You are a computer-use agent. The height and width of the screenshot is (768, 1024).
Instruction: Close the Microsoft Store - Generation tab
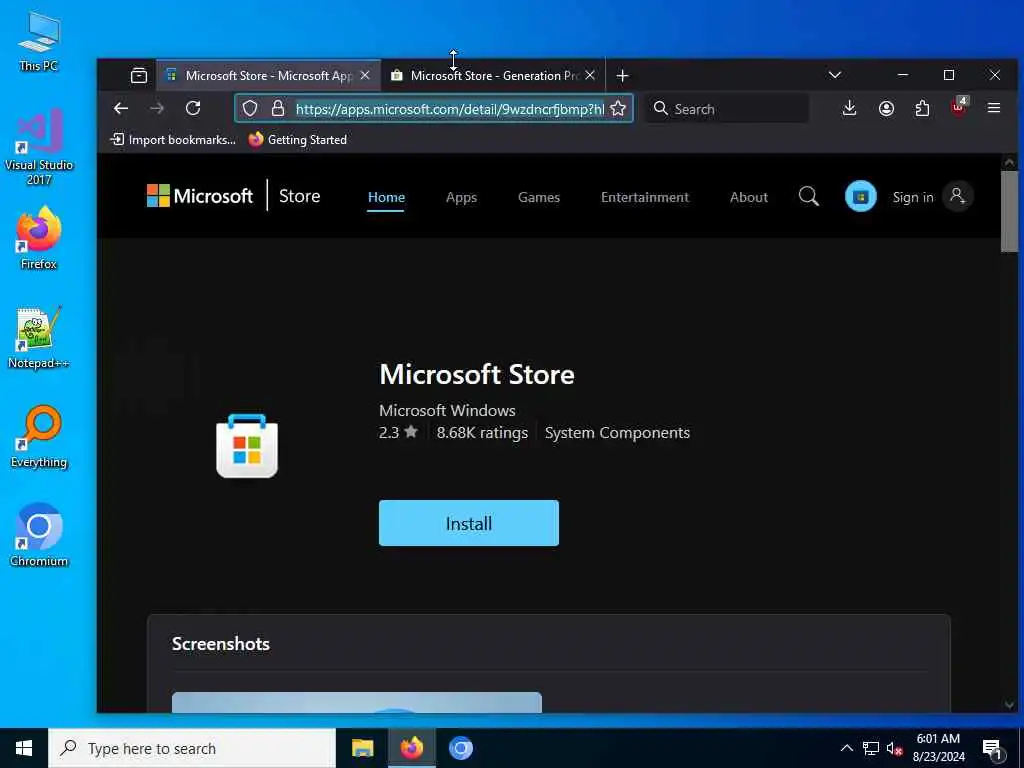(x=590, y=76)
